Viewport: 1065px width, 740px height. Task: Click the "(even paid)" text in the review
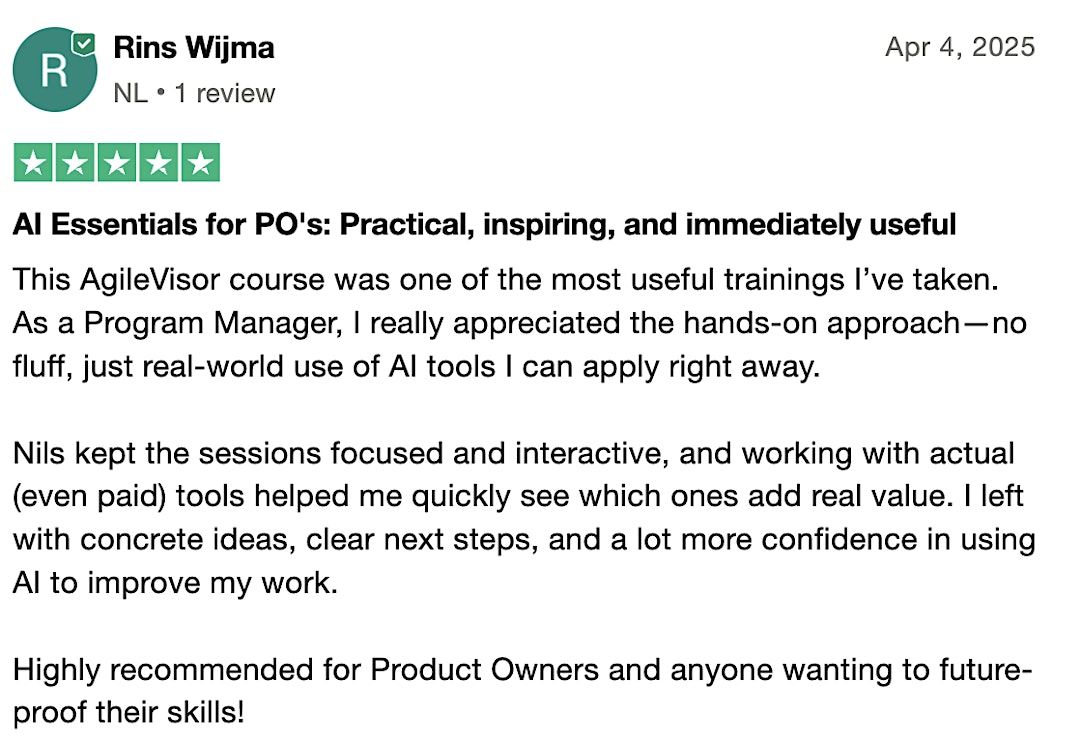83,498
